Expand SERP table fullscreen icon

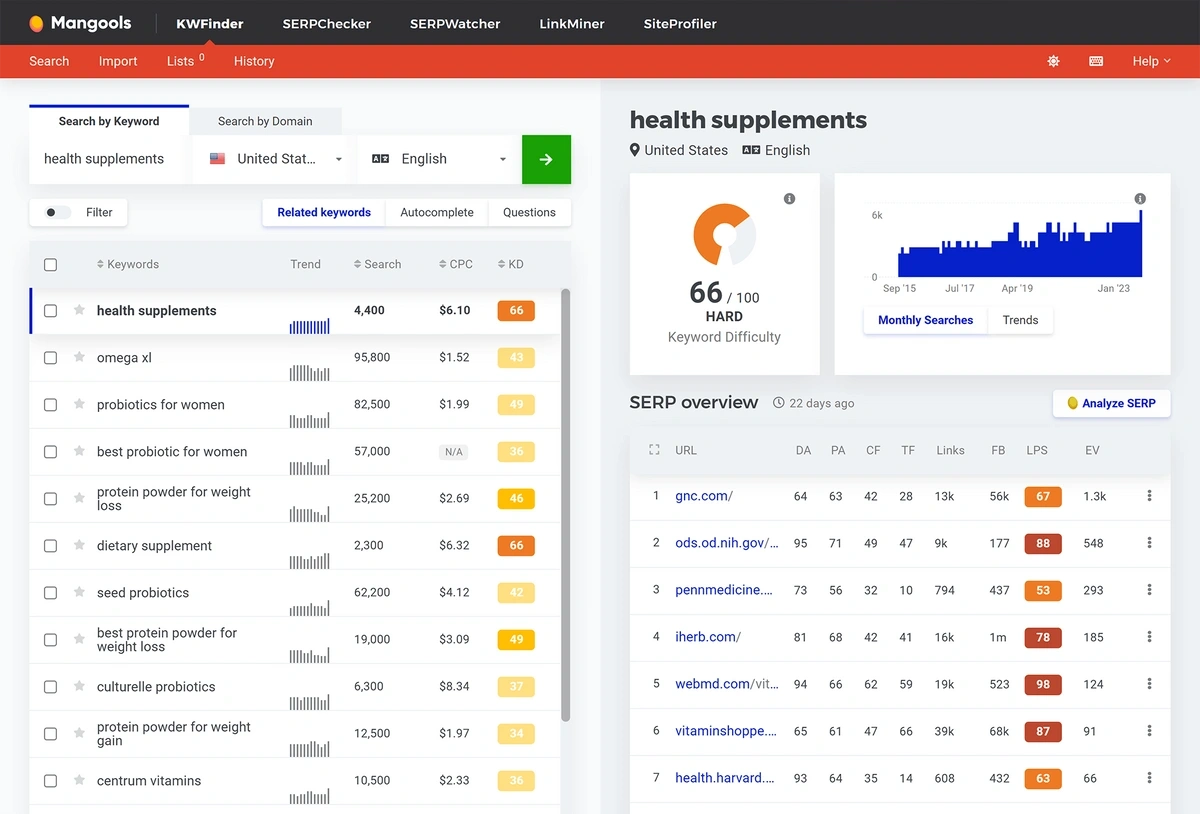click(654, 450)
